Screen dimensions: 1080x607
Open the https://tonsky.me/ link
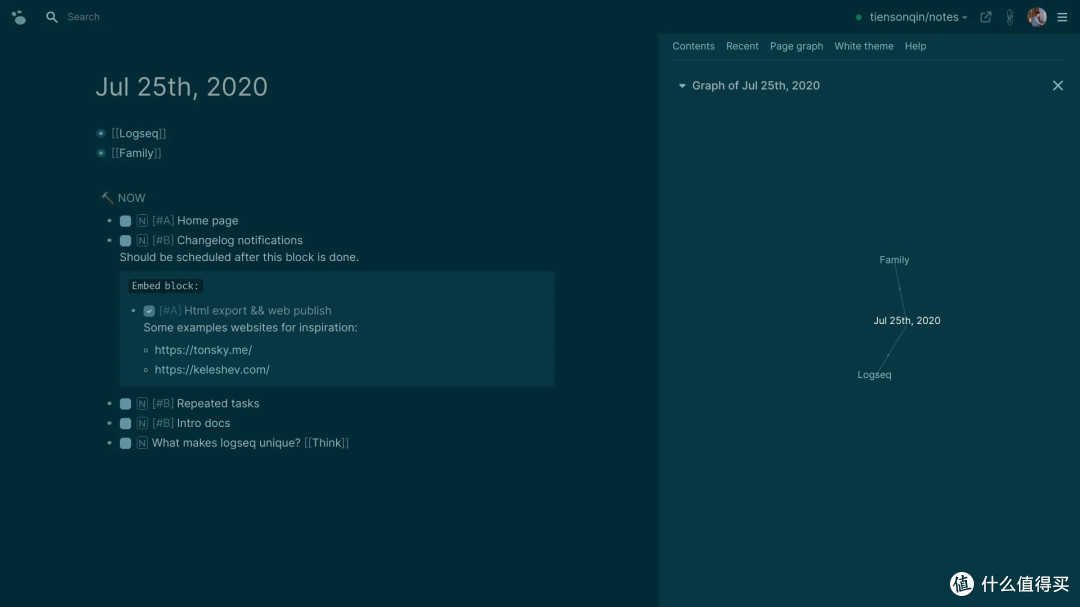click(203, 350)
